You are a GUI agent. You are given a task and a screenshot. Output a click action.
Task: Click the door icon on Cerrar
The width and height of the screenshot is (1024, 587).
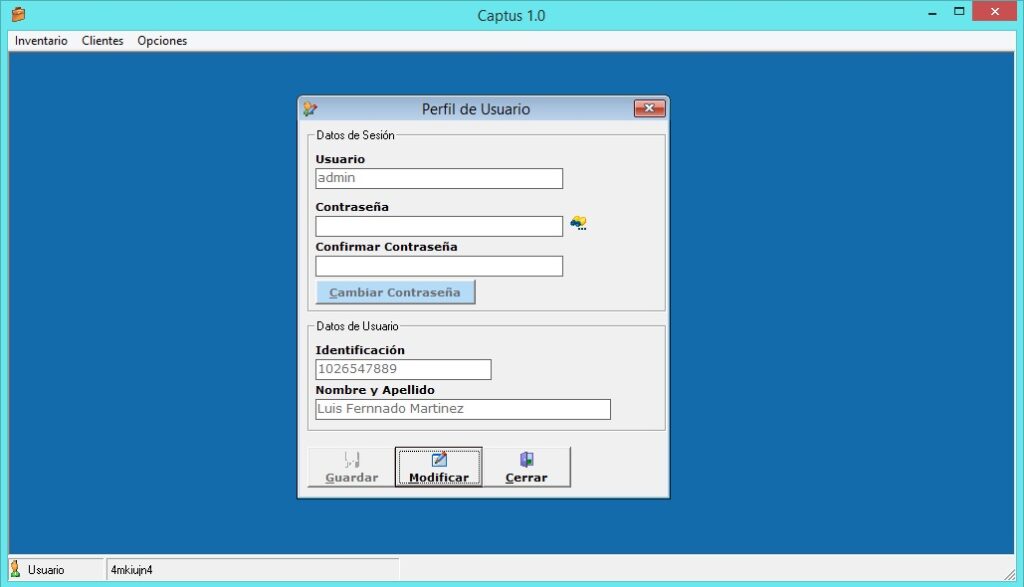pyautogui.click(x=526, y=459)
